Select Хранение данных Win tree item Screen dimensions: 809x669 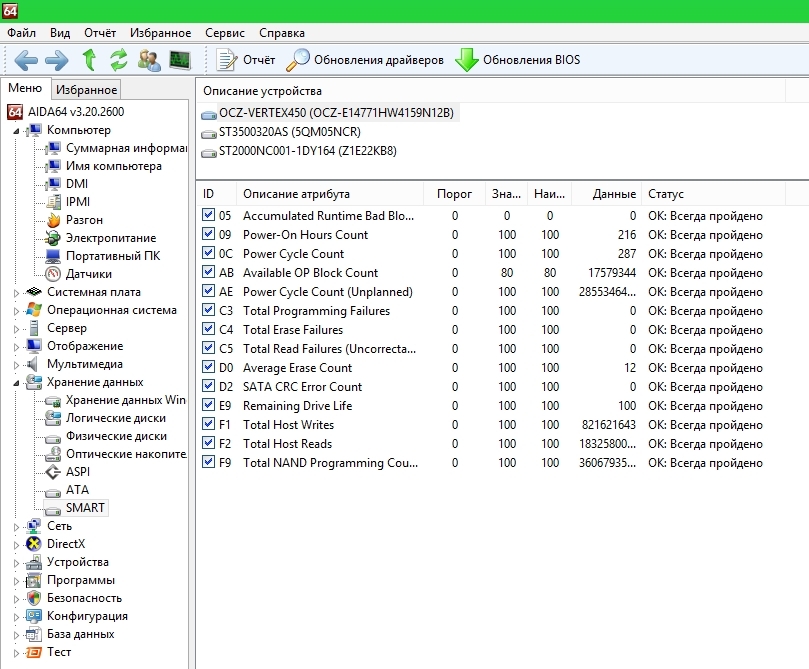pos(116,400)
